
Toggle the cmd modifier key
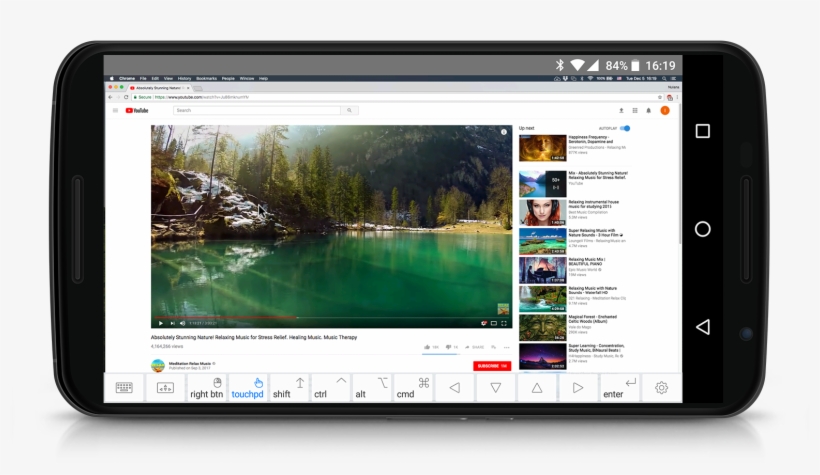point(413,388)
